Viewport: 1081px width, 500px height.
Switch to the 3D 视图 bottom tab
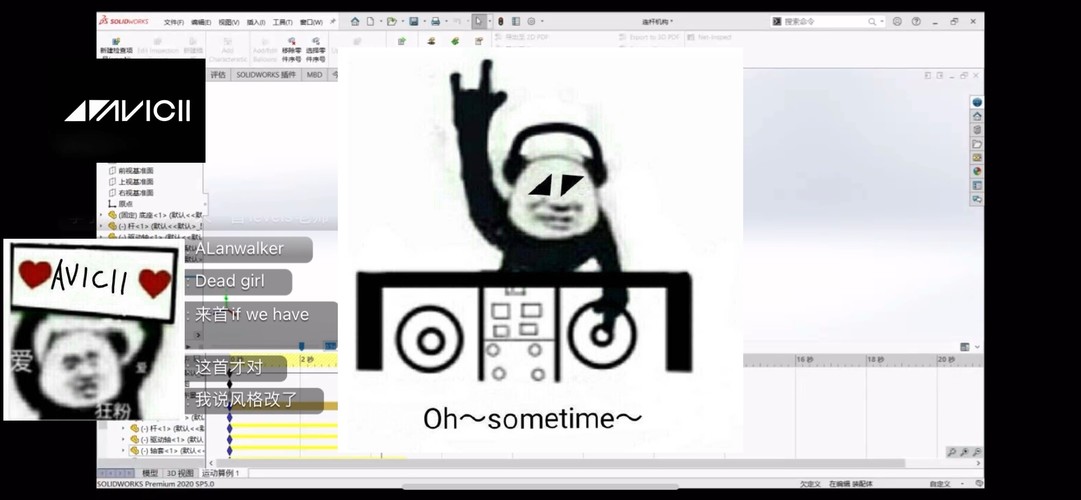[x=180, y=473]
